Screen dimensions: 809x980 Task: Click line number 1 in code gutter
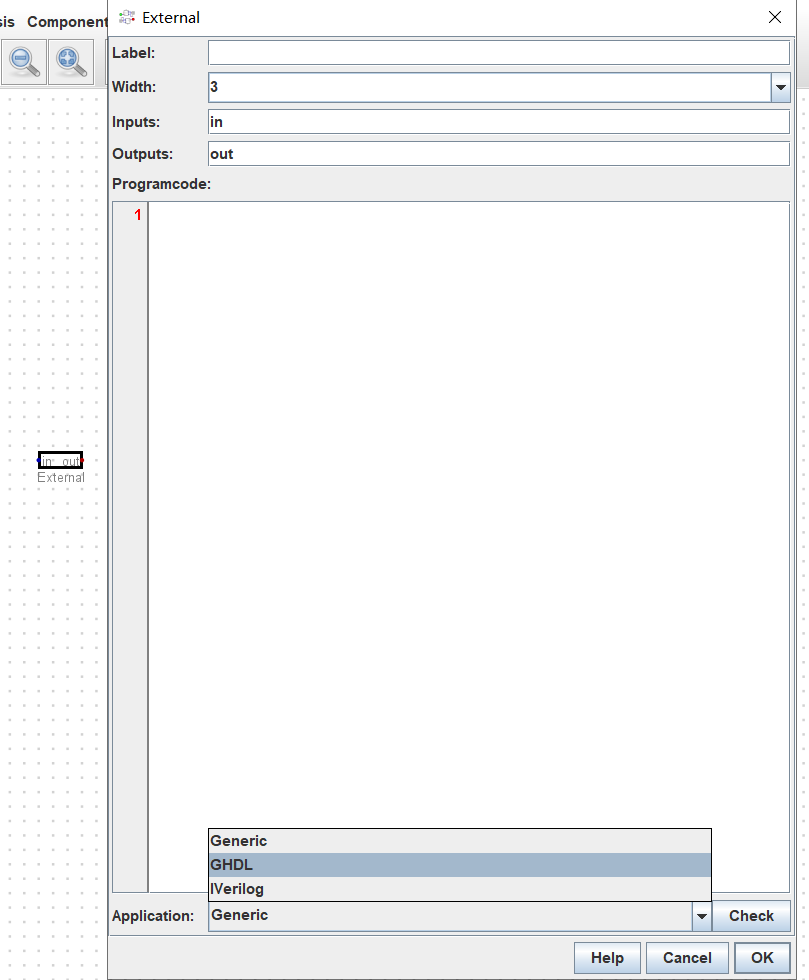(138, 215)
